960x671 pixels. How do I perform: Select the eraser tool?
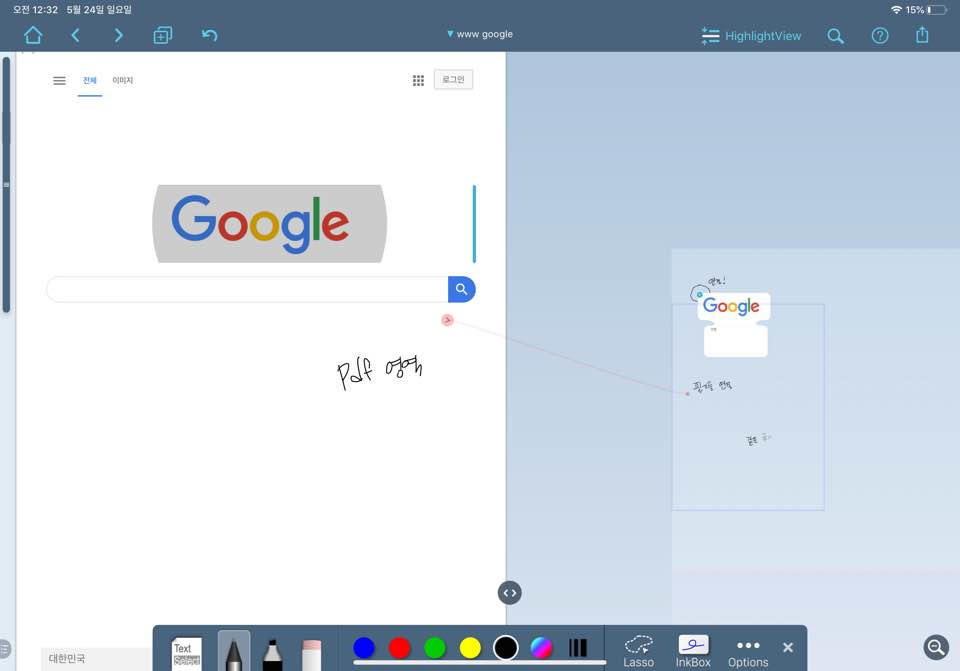coord(311,654)
